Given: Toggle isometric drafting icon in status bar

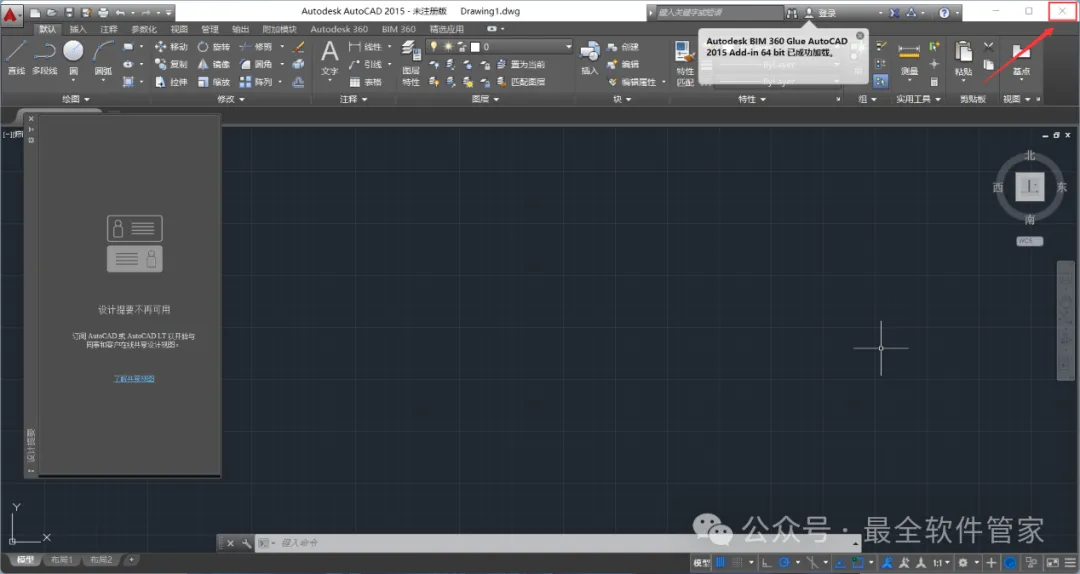Looking at the screenshot, I should (812, 562).
